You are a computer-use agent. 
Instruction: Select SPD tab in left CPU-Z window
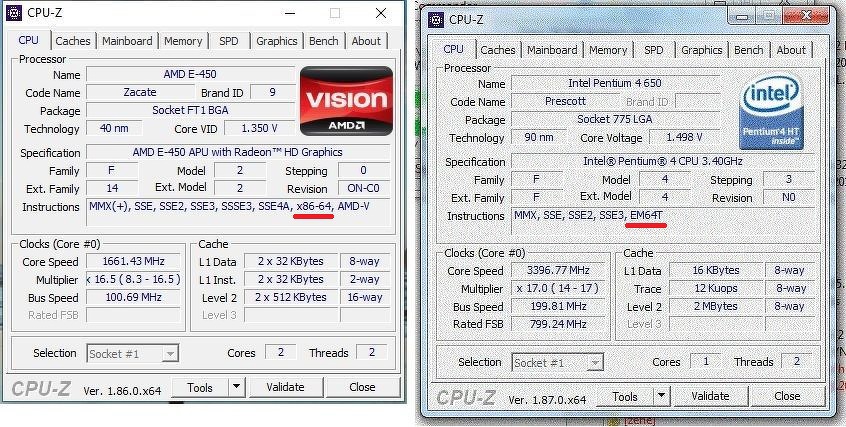click(x=229, y=41)
